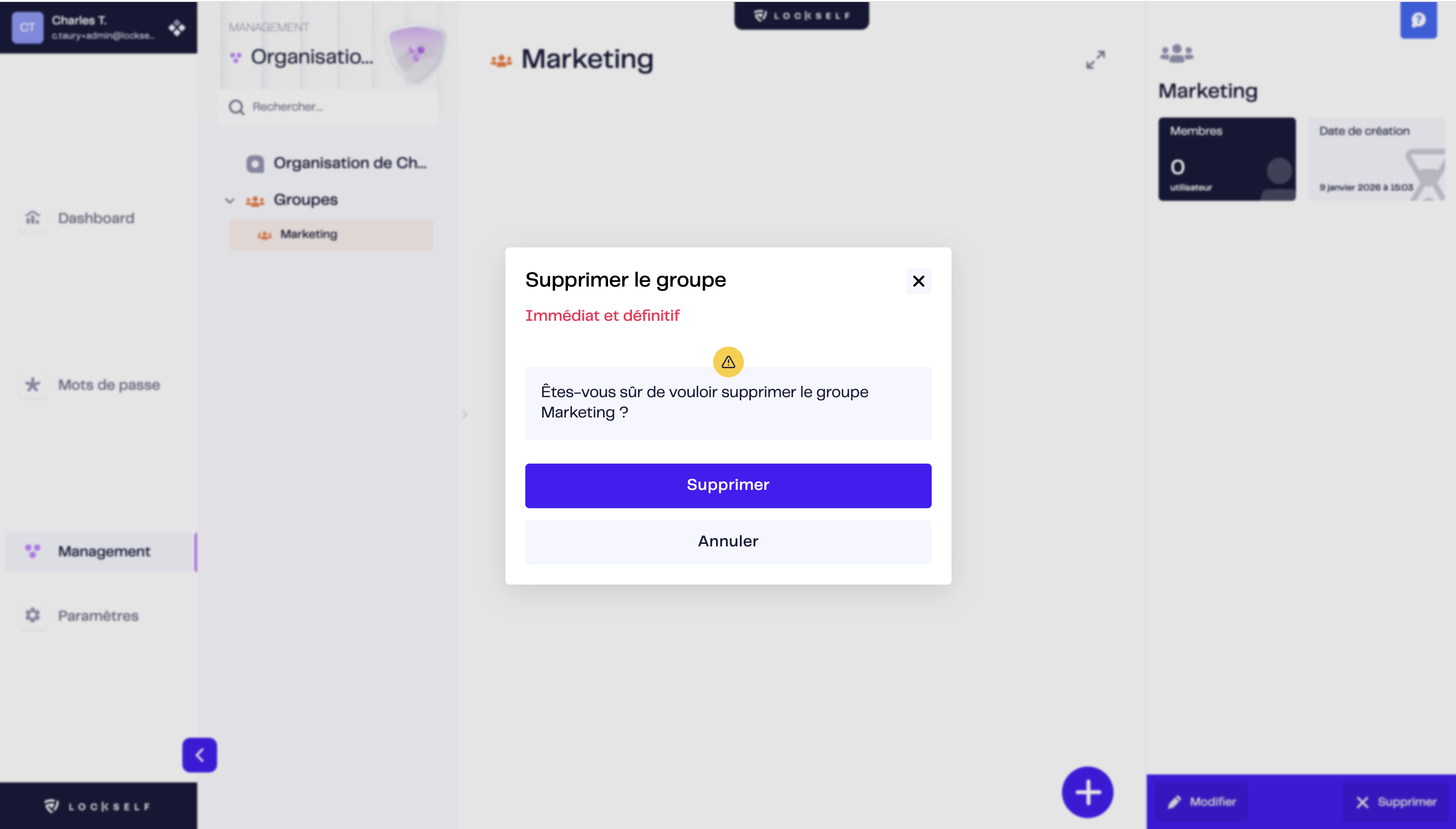1456x829 pixels.
Task: Open the user account switcher icon
Action: tap(177, 28)
